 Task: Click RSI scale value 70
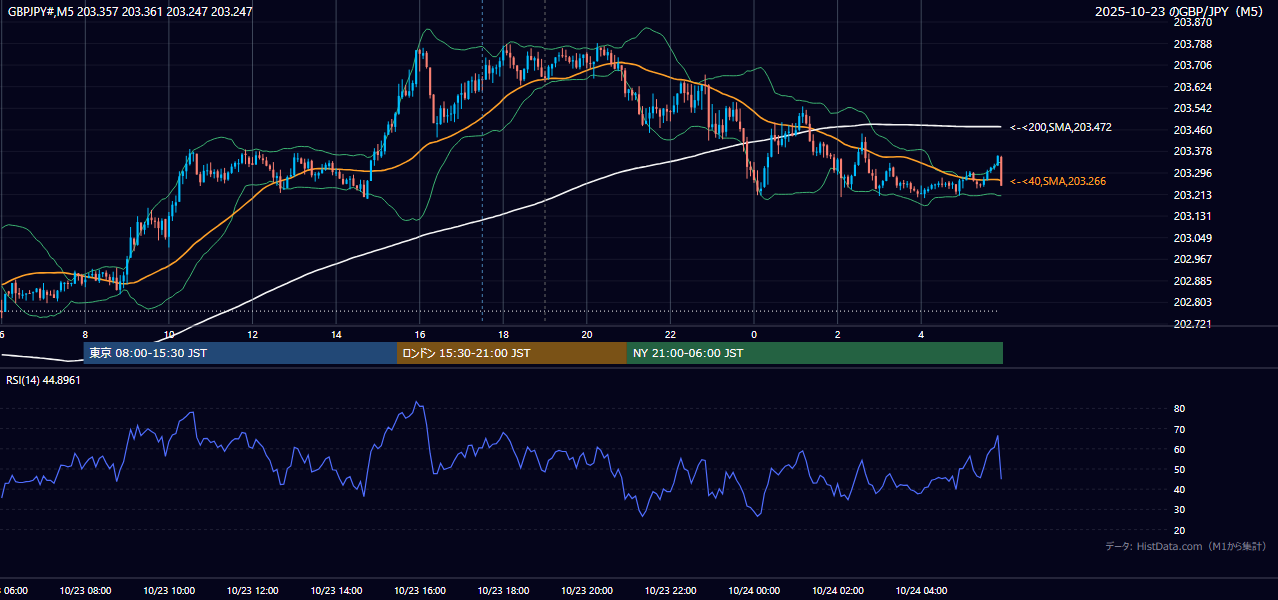click(x=1179, y=429)
